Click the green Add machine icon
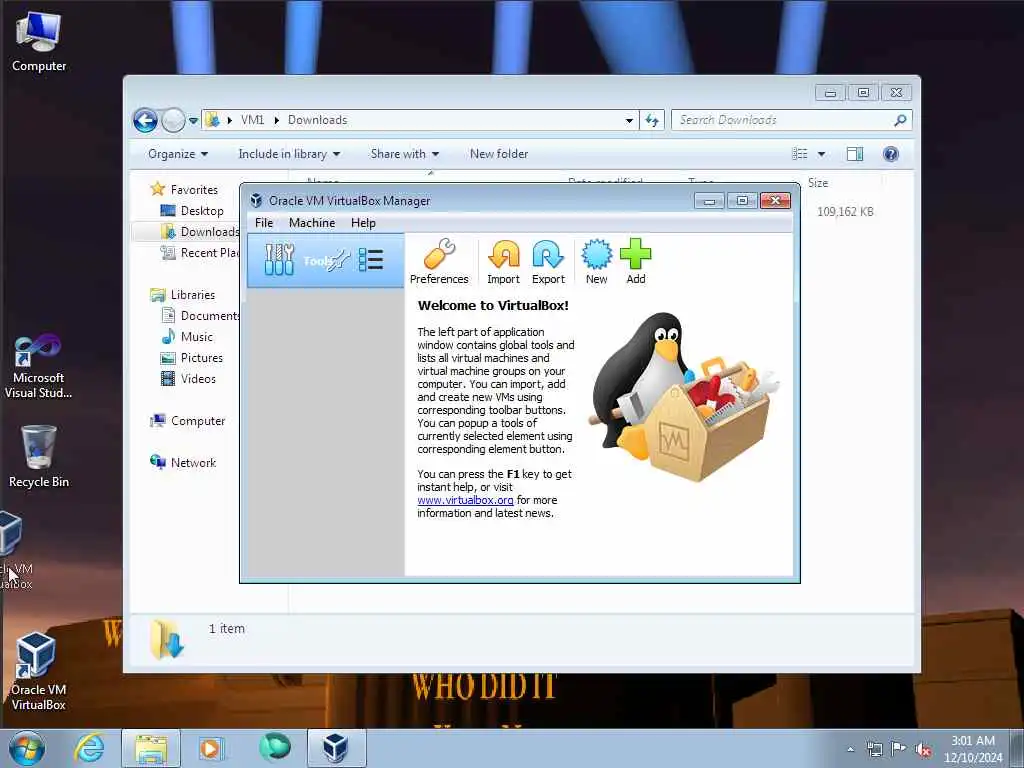 pyautogui.click(x=635, y=262)
